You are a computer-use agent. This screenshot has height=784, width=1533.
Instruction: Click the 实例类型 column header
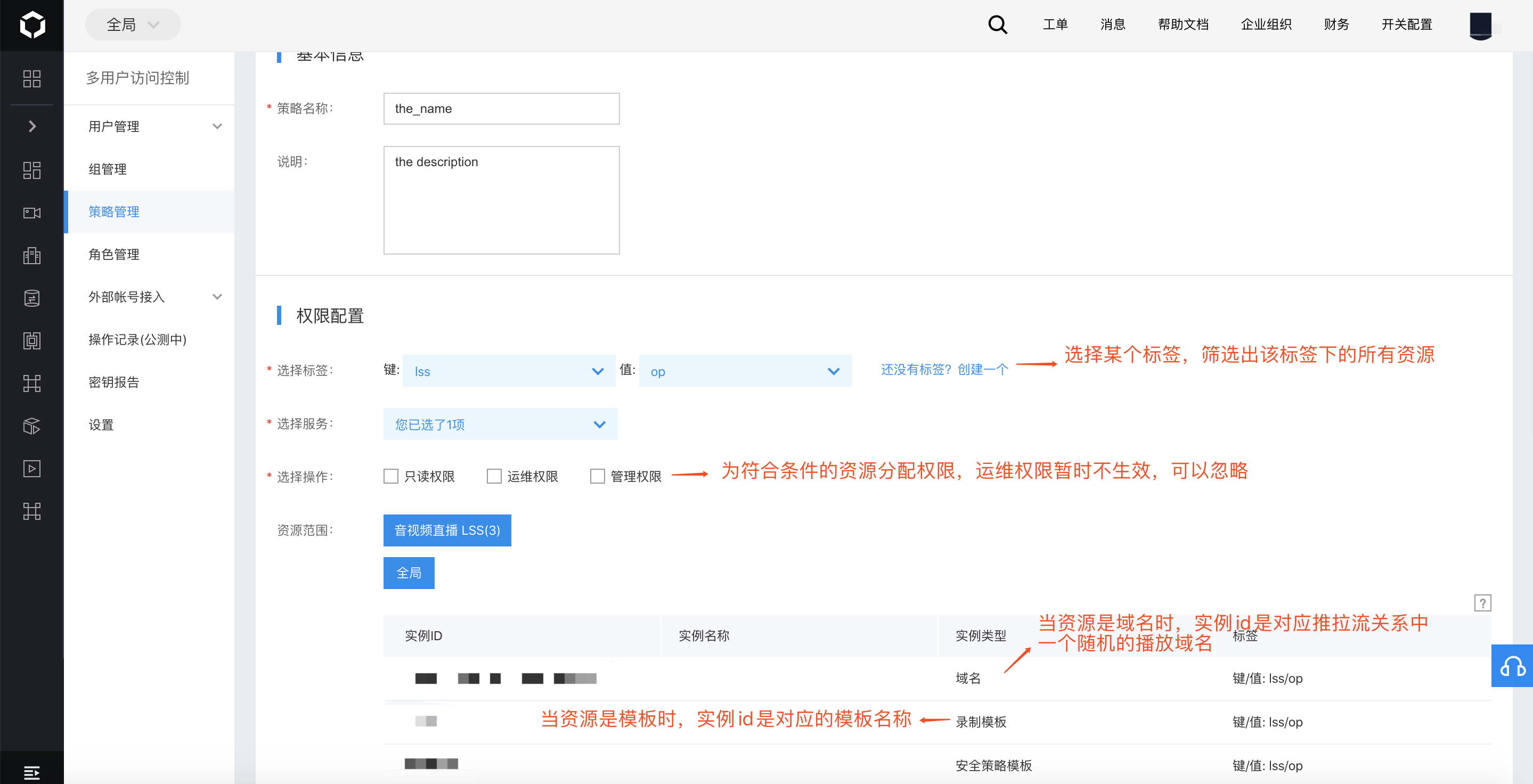coord(981,636)
